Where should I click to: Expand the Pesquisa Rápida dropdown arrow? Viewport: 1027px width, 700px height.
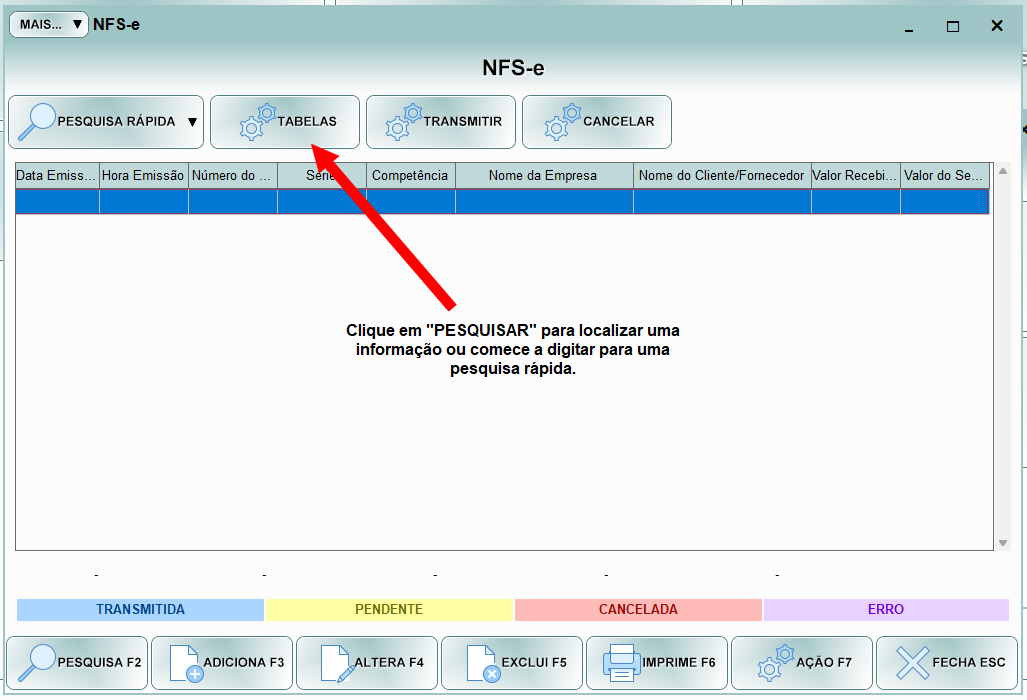(x=192, y=122)
